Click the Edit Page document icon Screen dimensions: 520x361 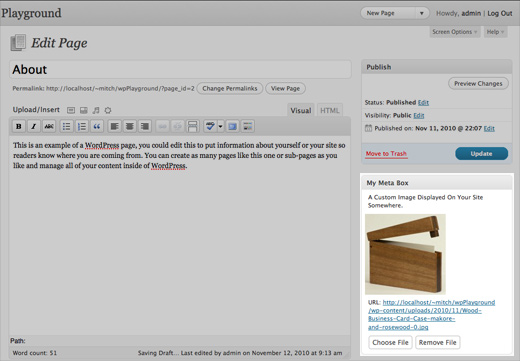coord(18,43)
